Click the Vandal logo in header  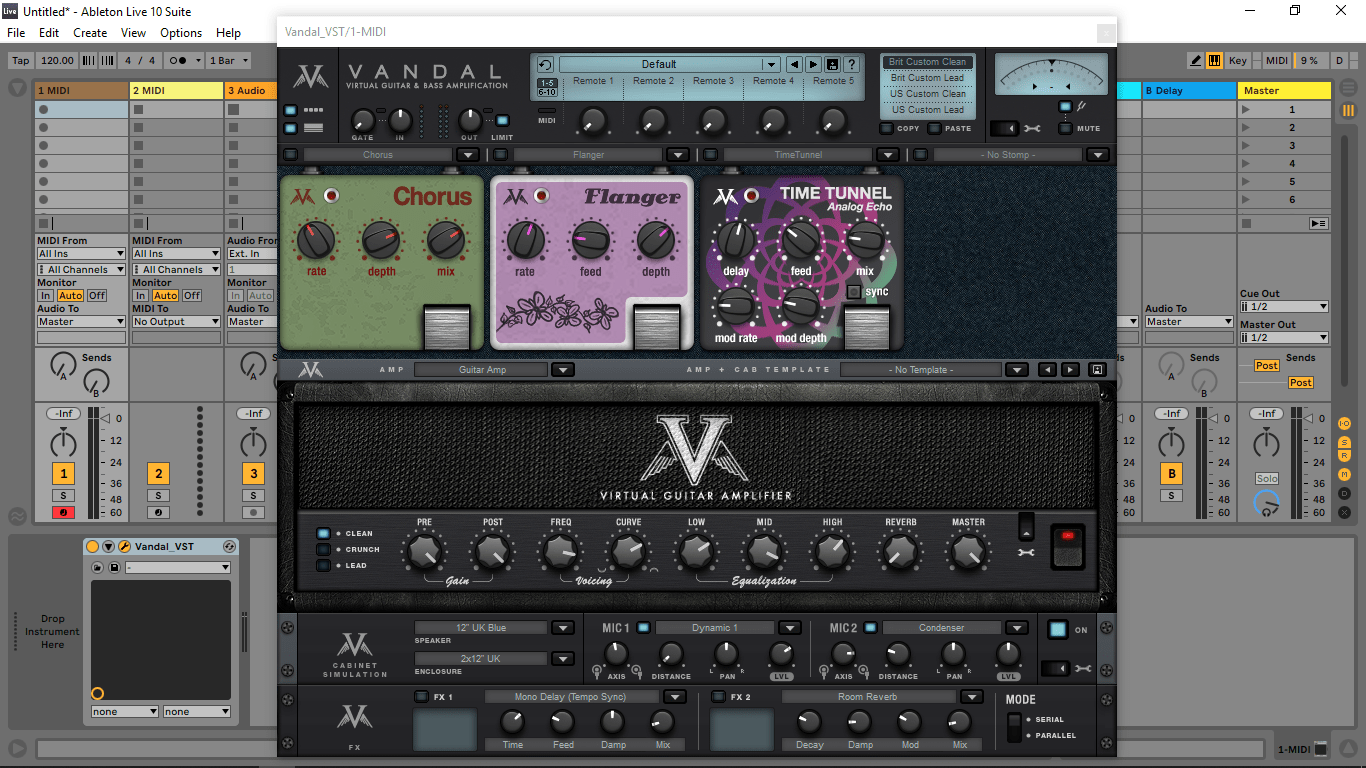click(x=311, y=77)
